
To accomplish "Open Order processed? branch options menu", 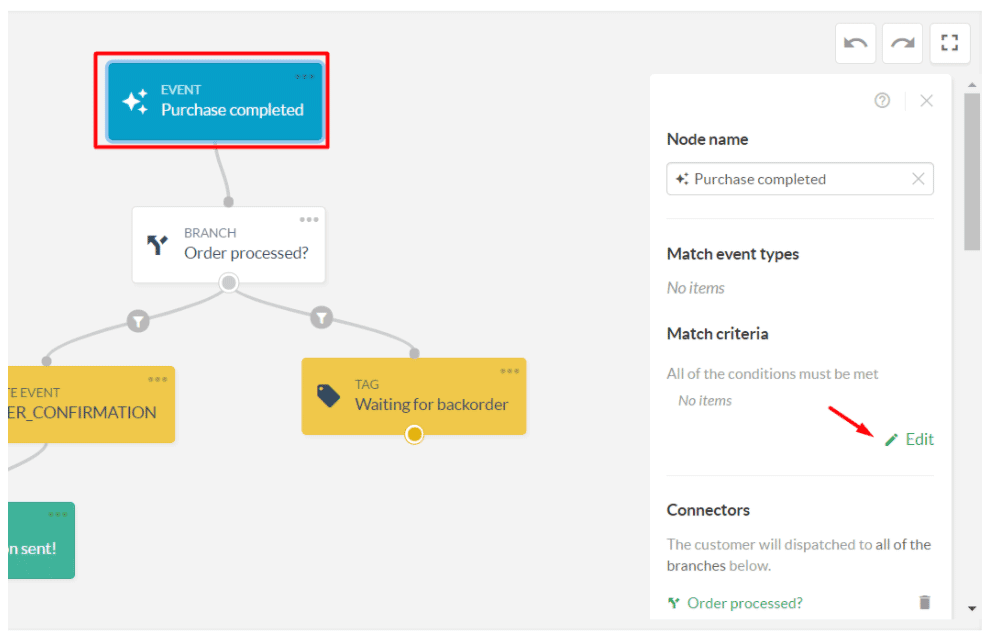I will [309, 220].
